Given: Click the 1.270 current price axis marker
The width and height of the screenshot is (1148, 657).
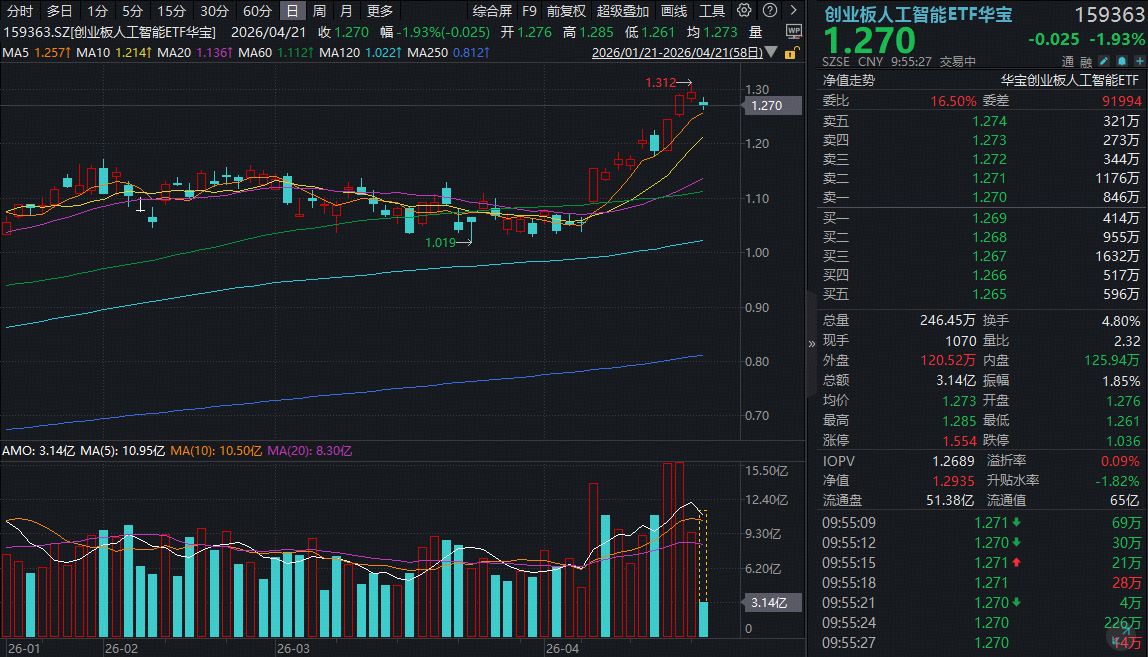Looking at the screenshot, I should point(771,106).
